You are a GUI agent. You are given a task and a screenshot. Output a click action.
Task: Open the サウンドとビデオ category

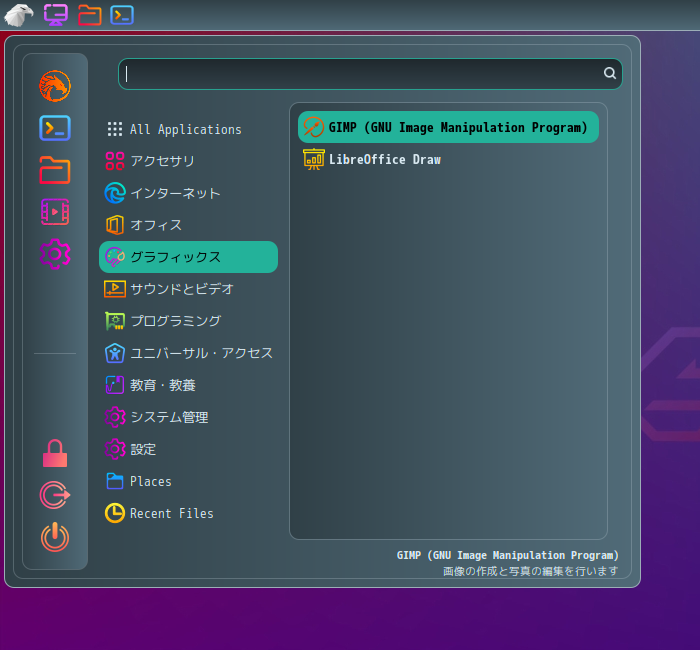pos(188,289)
